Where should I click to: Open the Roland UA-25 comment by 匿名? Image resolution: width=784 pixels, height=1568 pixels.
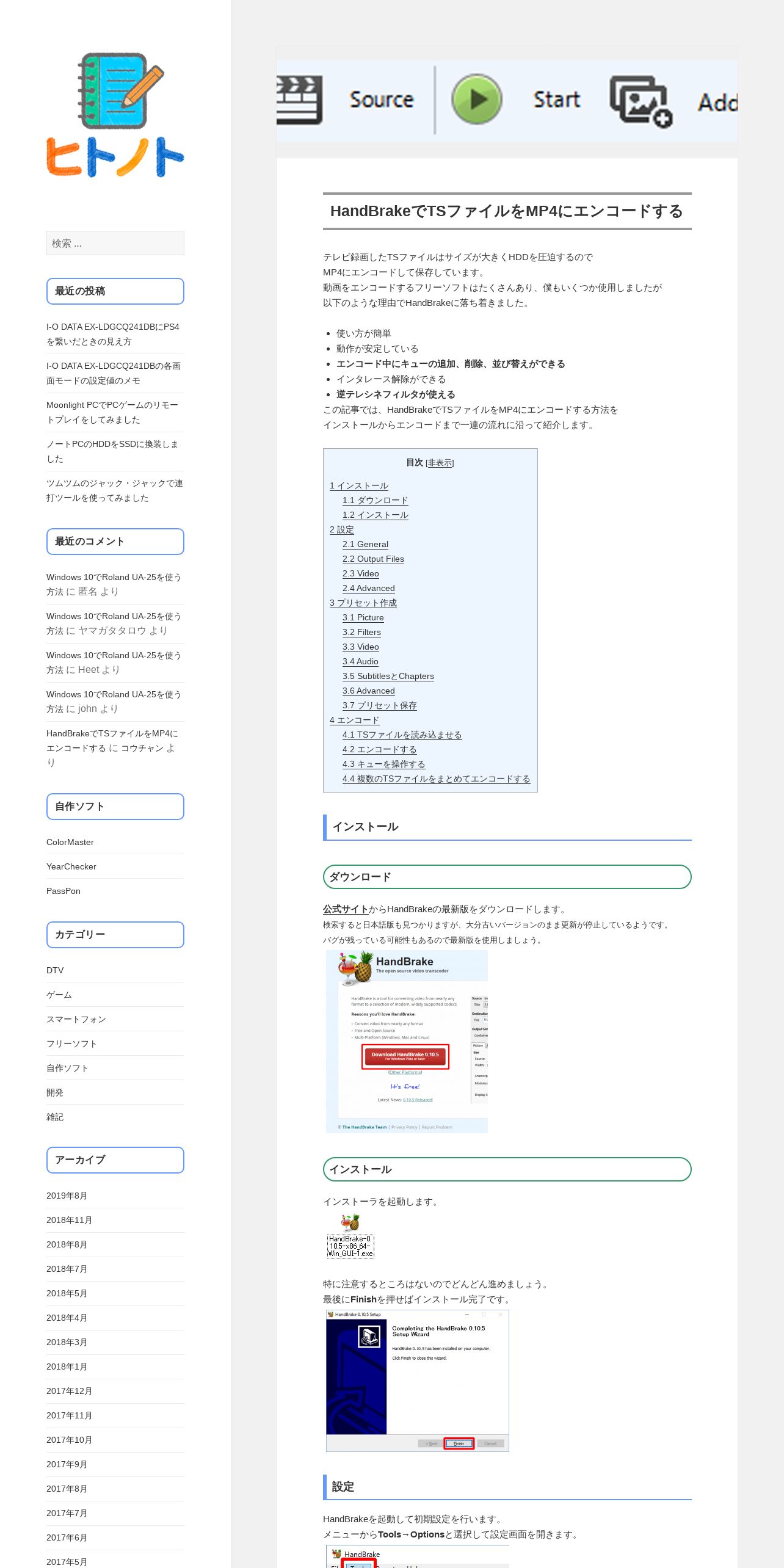[x=114, y=584]
